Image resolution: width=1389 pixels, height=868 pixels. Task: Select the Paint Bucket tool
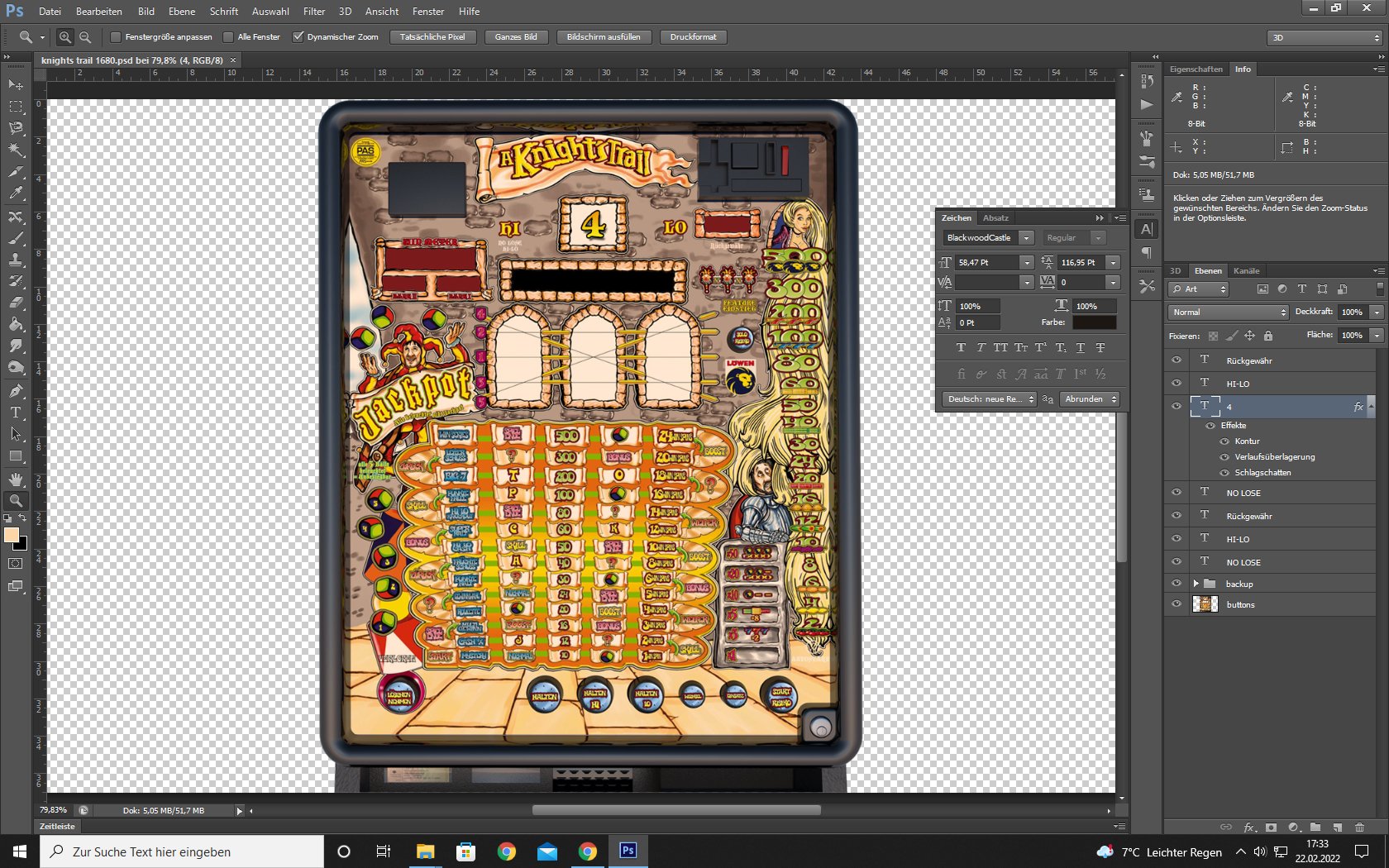(16, 325)
